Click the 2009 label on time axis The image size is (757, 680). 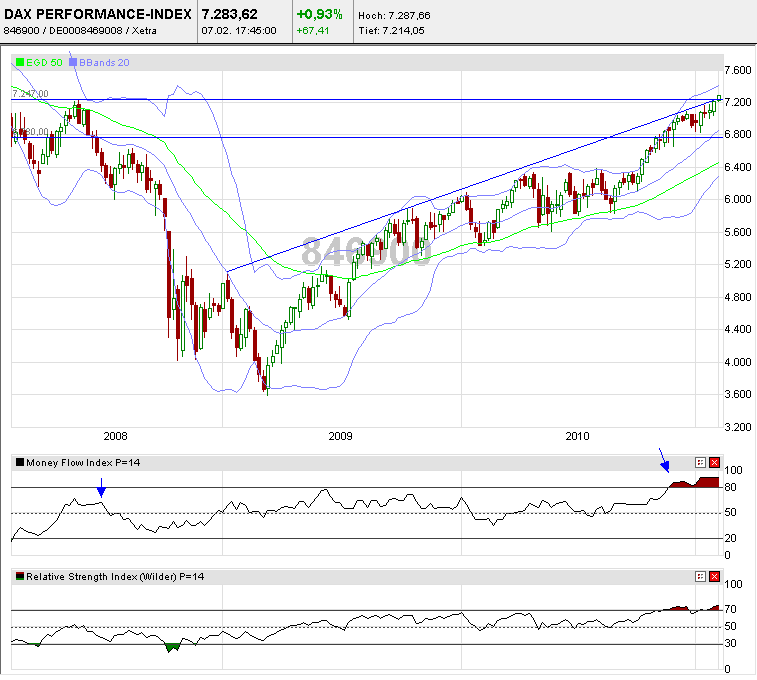coord(340,436)
